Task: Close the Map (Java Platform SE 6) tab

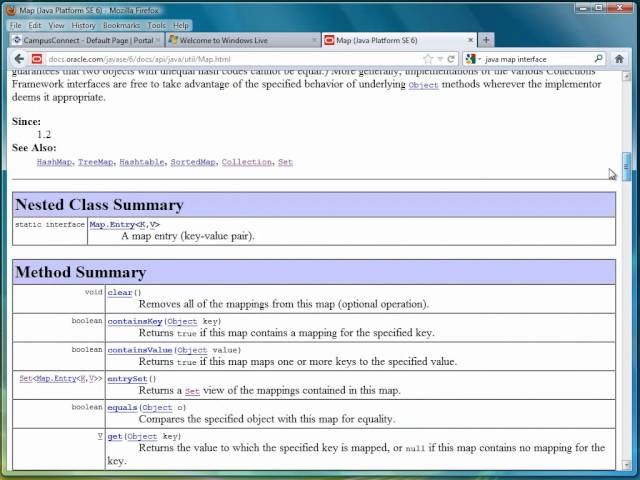Action: pyautogui.click(x=470, y=40)
